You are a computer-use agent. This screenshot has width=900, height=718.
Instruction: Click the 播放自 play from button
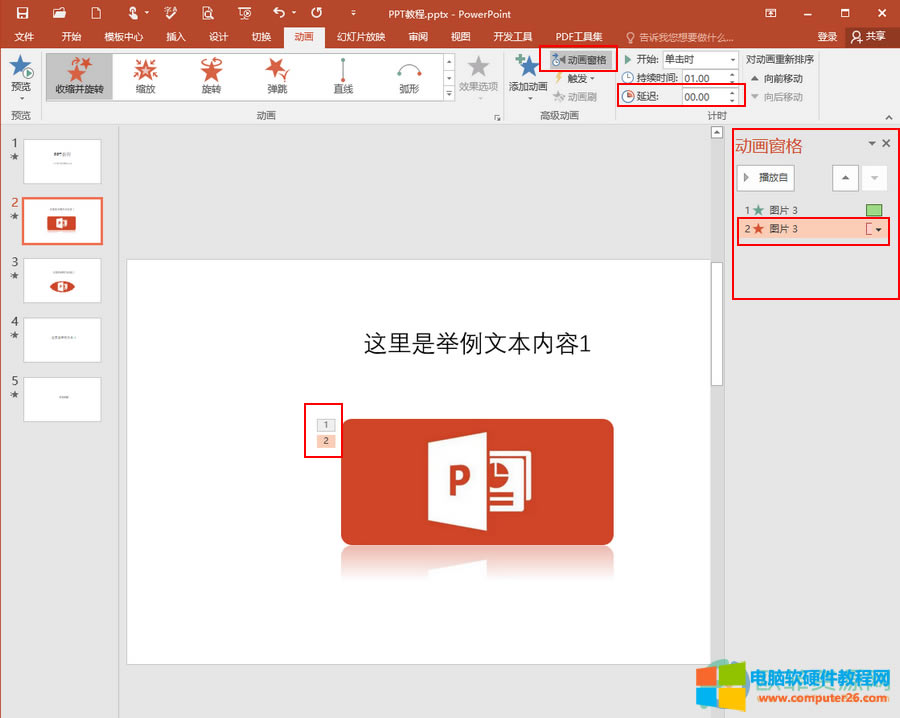[765, 177]
